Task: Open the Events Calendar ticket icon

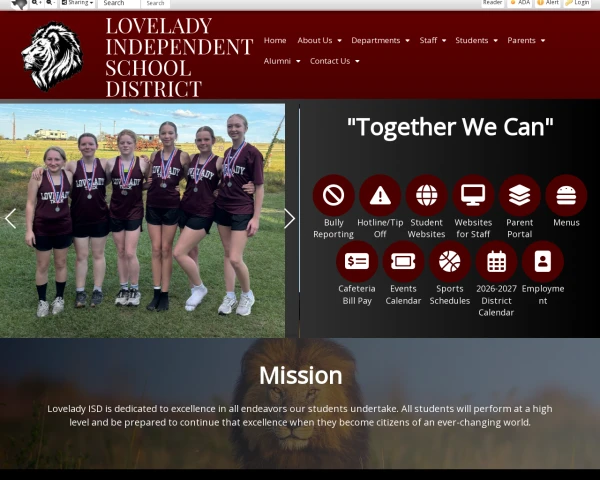Action: tap(403, 262)
